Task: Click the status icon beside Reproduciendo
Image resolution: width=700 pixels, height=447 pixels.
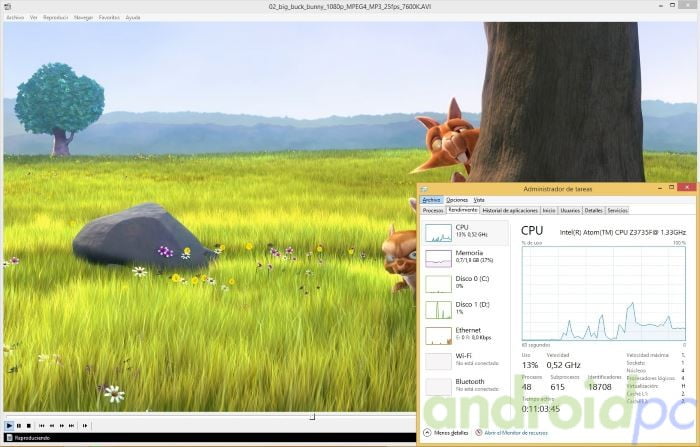Action: pos(9,438)
